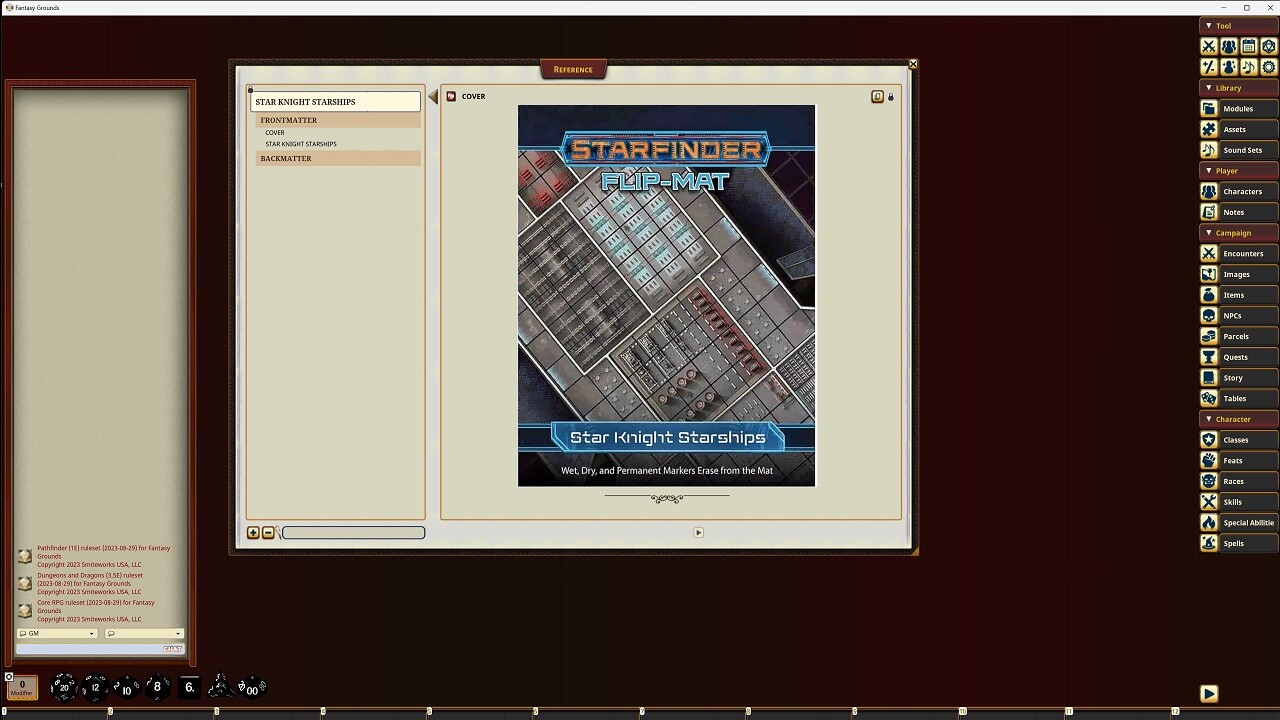Open the Modules library panel
The image size is (1280, 720).
click(x=1238, y=108)
